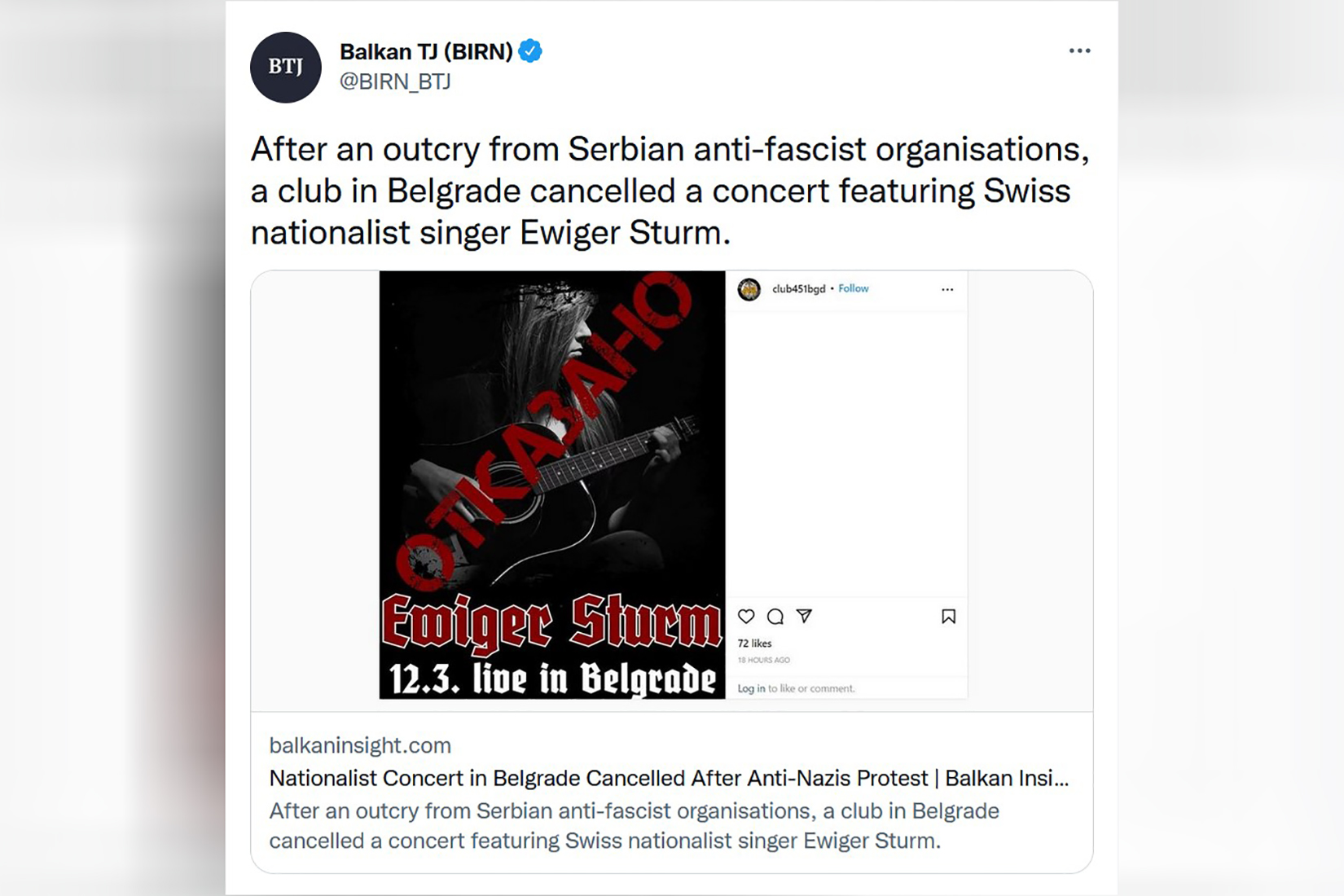The height and width of the screenshot is (896, 1344).
Task: Click the link card description text
Action: pos(635,826)
